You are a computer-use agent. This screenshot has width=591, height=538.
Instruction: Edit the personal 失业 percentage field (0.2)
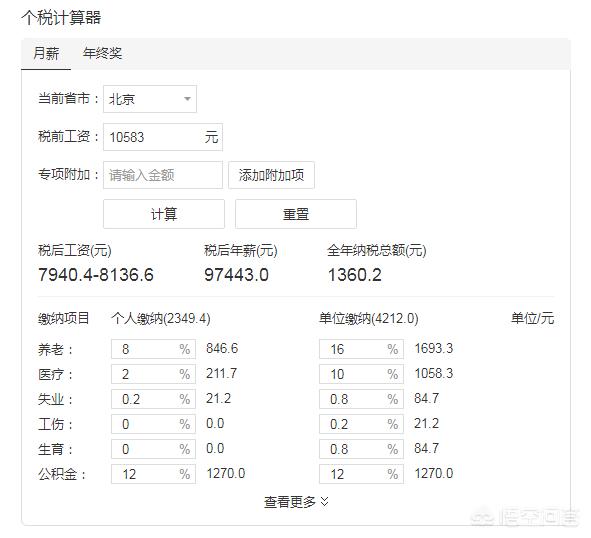pos(153,399)
